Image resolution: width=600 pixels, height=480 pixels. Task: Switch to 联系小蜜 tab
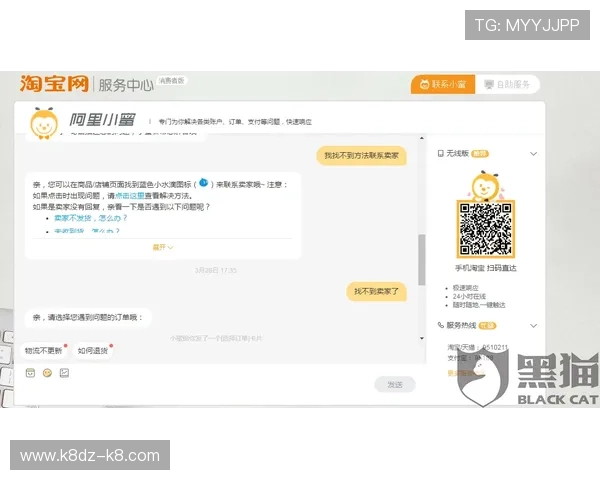click(443, 84)
